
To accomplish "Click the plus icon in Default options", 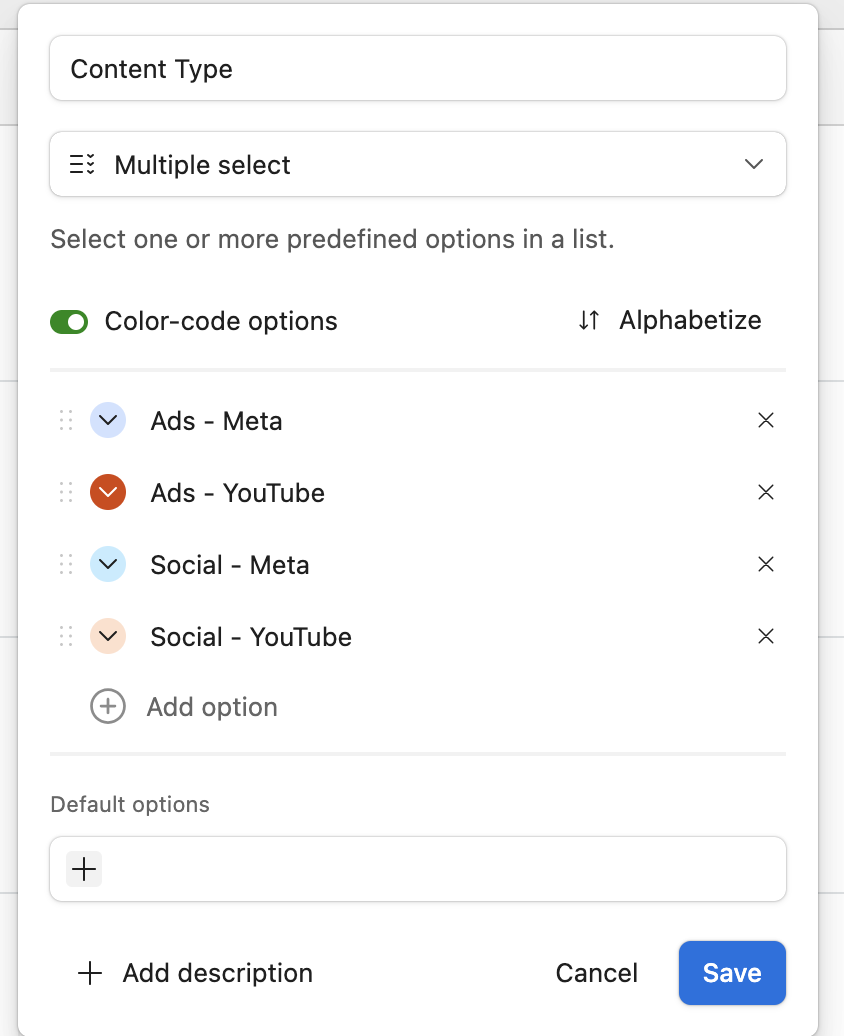I will tap(84, 870).
